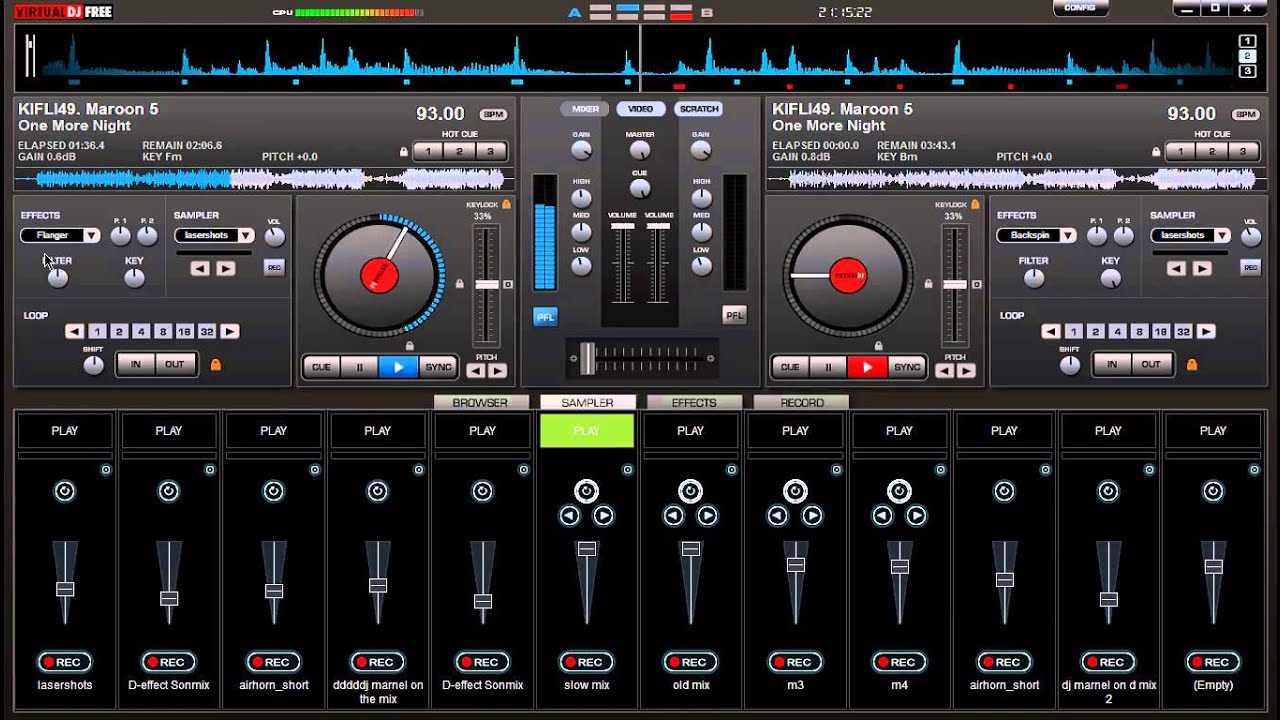1280x720 pixels.
Task: Click the master volume knob
Action: click(x=640, y=151)
